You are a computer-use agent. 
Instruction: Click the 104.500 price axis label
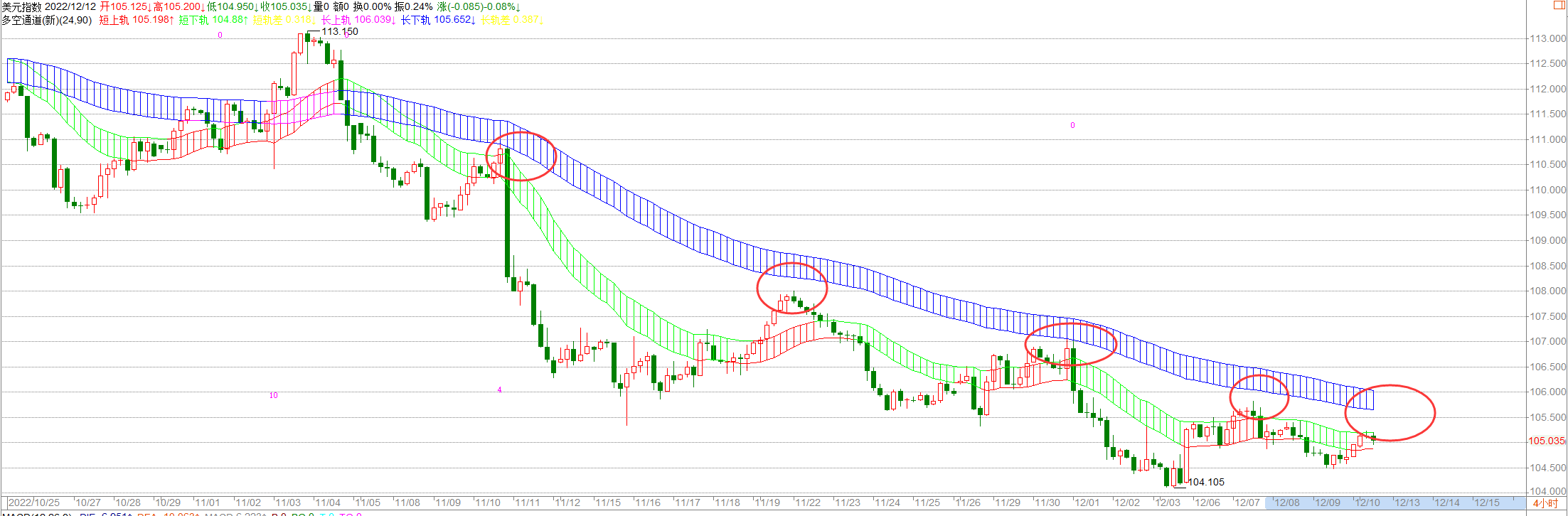coord(1547,468)
